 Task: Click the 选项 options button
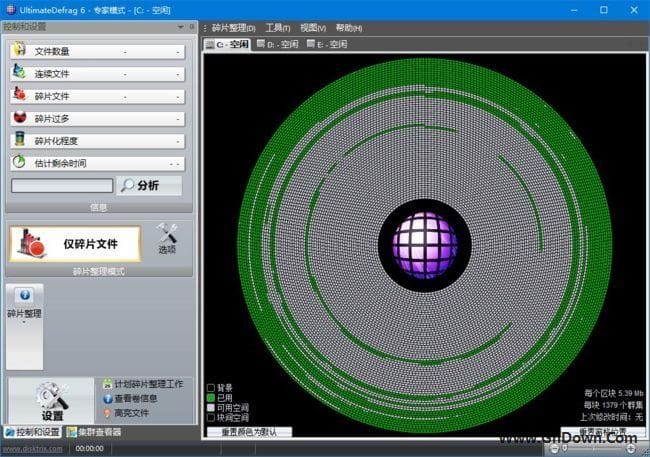167,239
